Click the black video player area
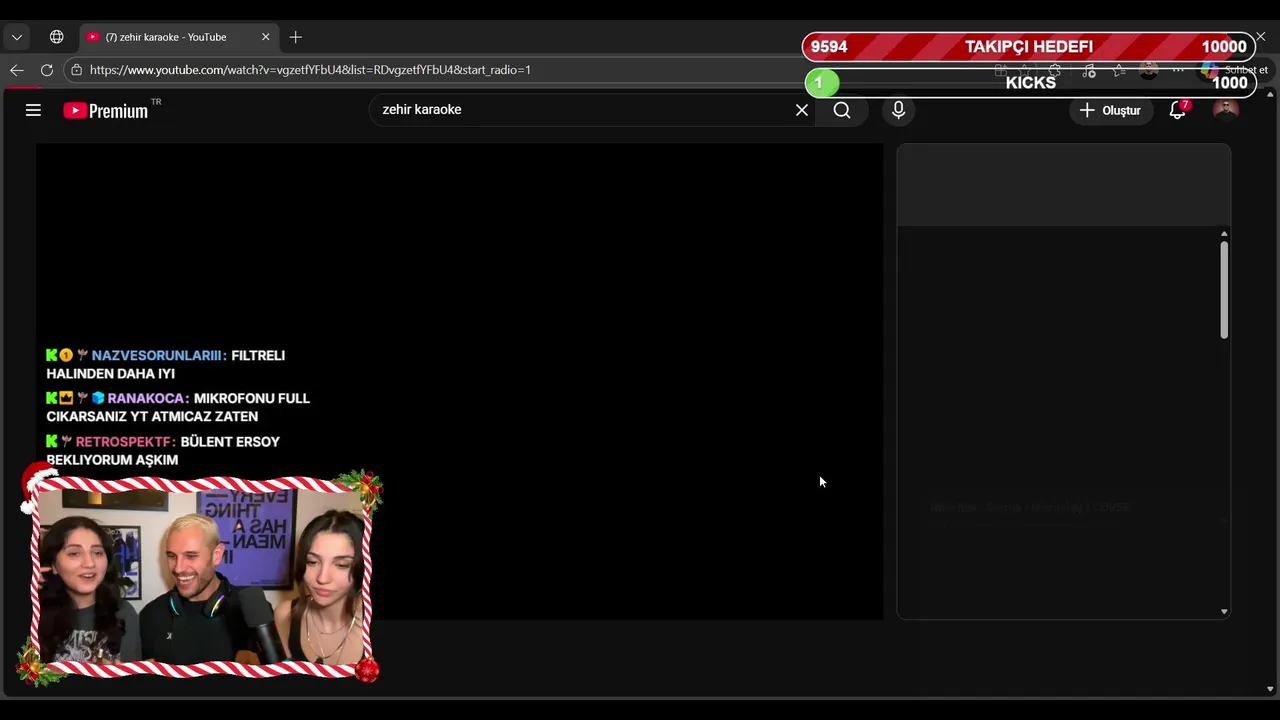1280x720 pixels. point(459,381)
